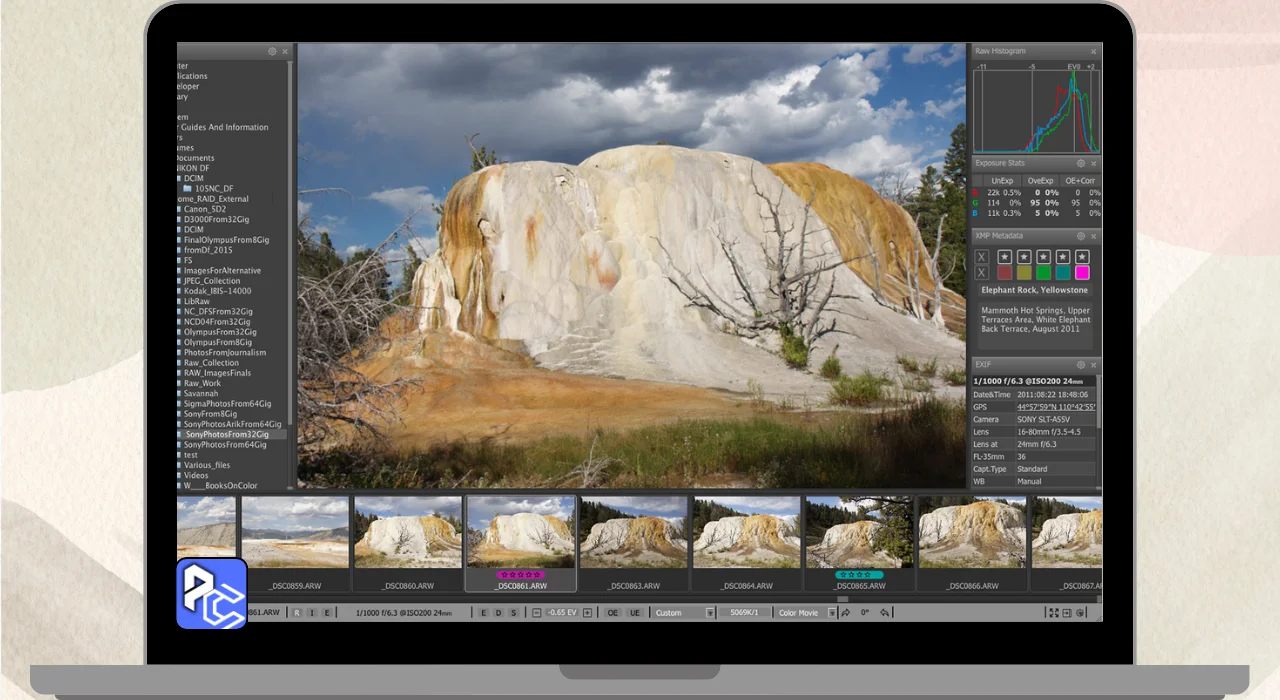Image resolution: width=1280 pixels, height=700 pixels.
Task: Select thumbnail _DSC0864.ARW
Action: click(747, 541)
